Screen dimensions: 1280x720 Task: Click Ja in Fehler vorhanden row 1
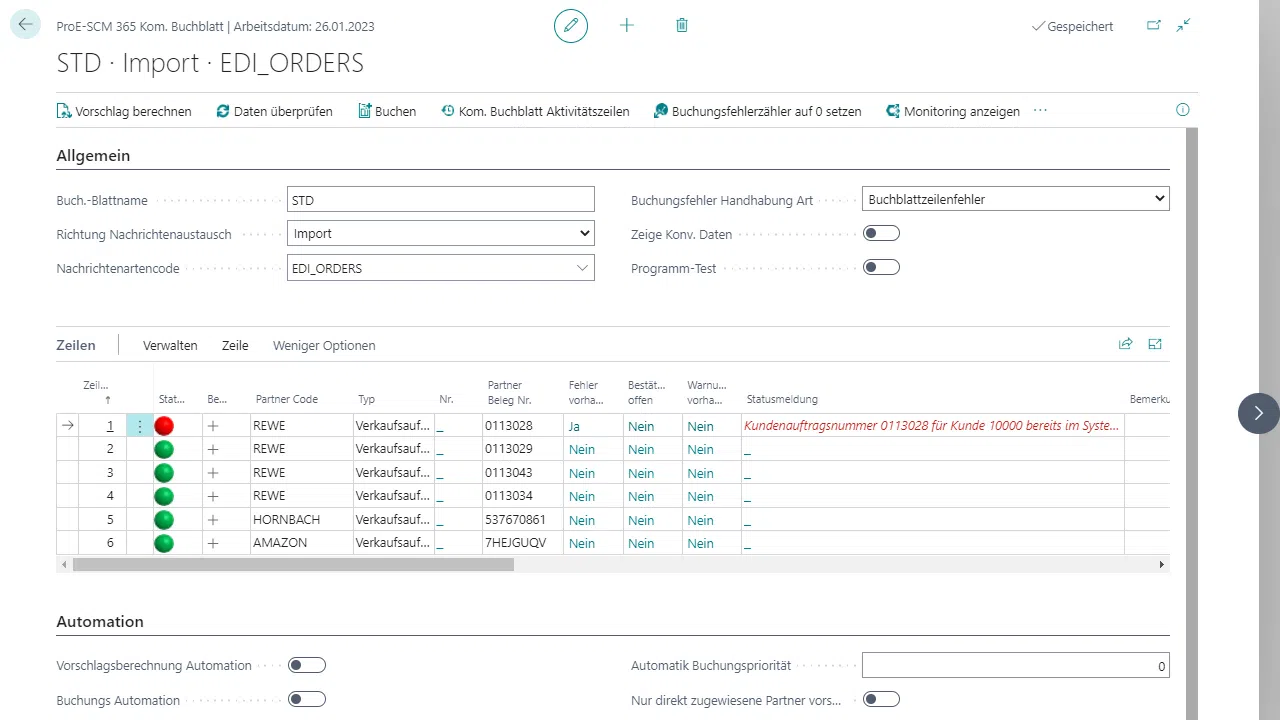click(574, 426)
